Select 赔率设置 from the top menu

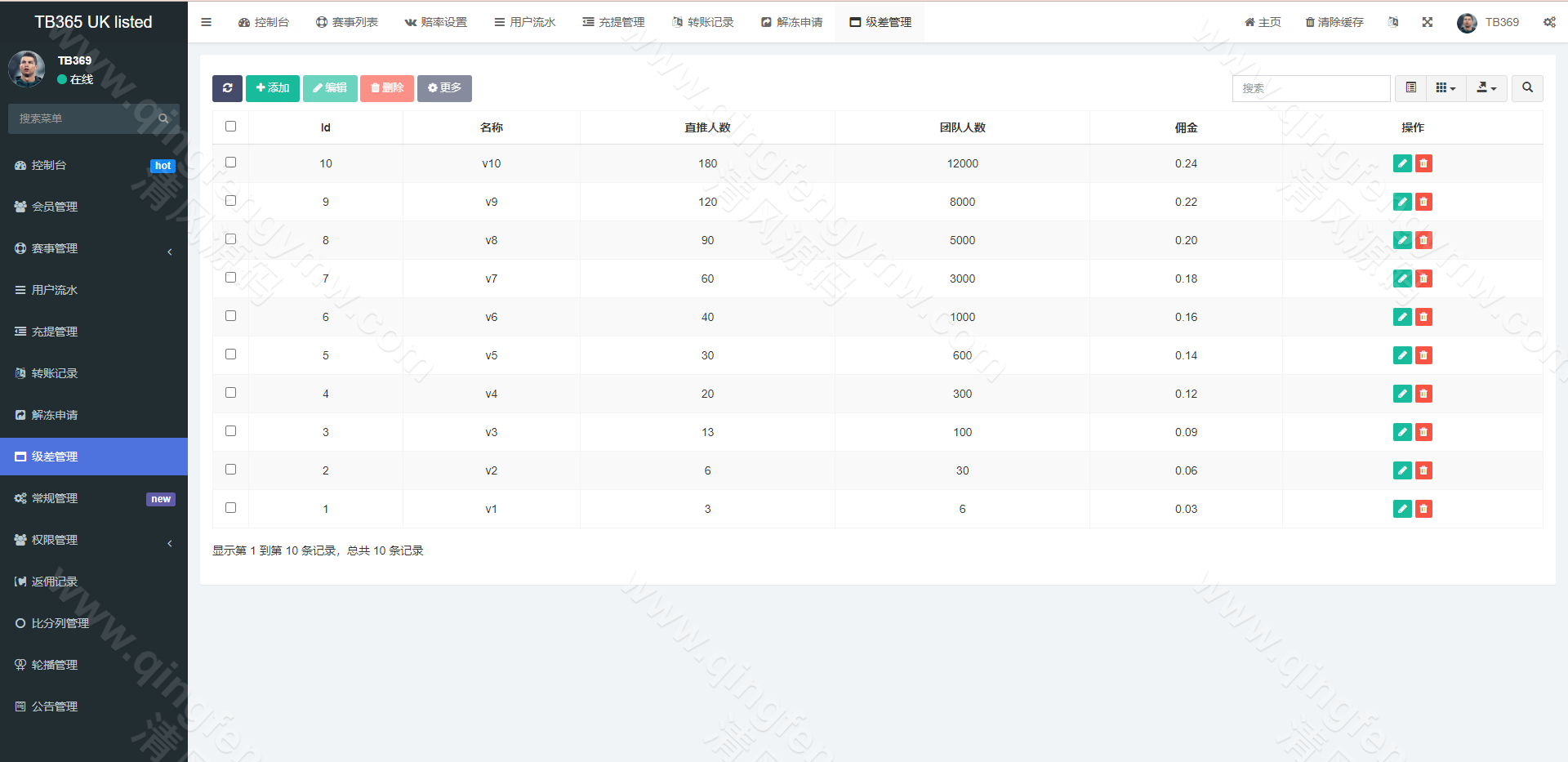pyautogui.click(x=437, y=22)
